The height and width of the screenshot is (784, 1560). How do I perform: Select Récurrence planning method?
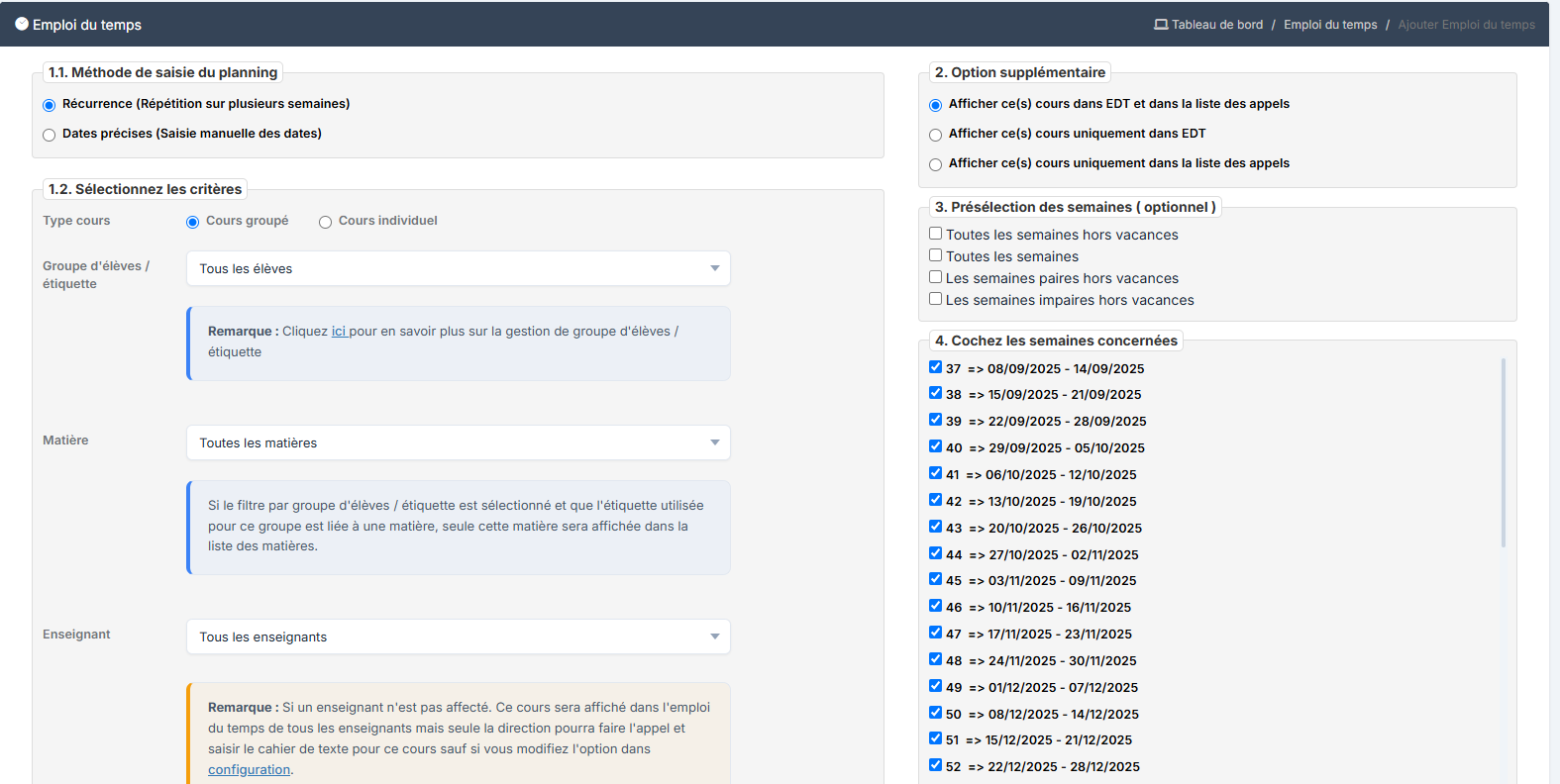coord(49,105)
